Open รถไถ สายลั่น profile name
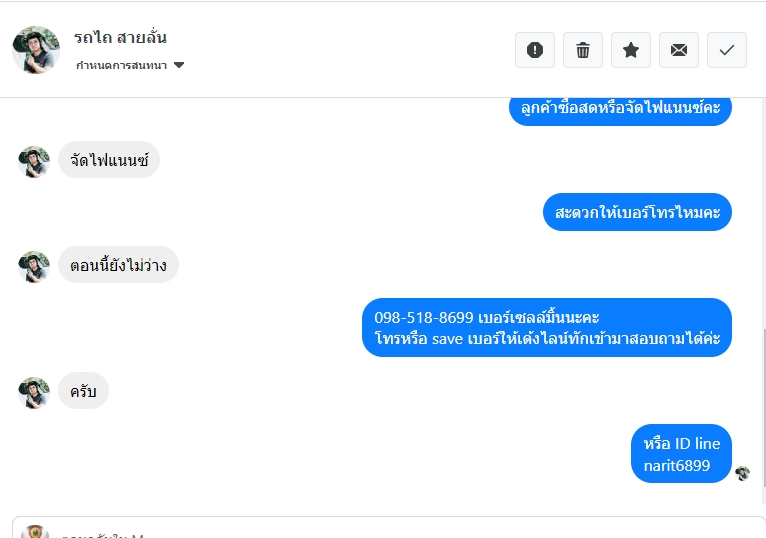This screenshot has width=766, height=538. coord(120,37)
